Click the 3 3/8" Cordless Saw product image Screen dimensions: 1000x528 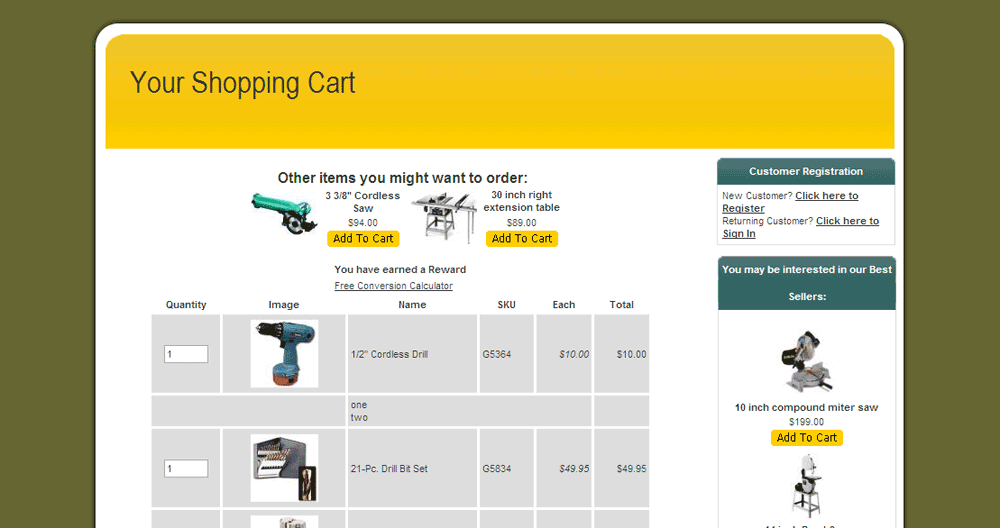pyautogui.click(x=283, y=213)
